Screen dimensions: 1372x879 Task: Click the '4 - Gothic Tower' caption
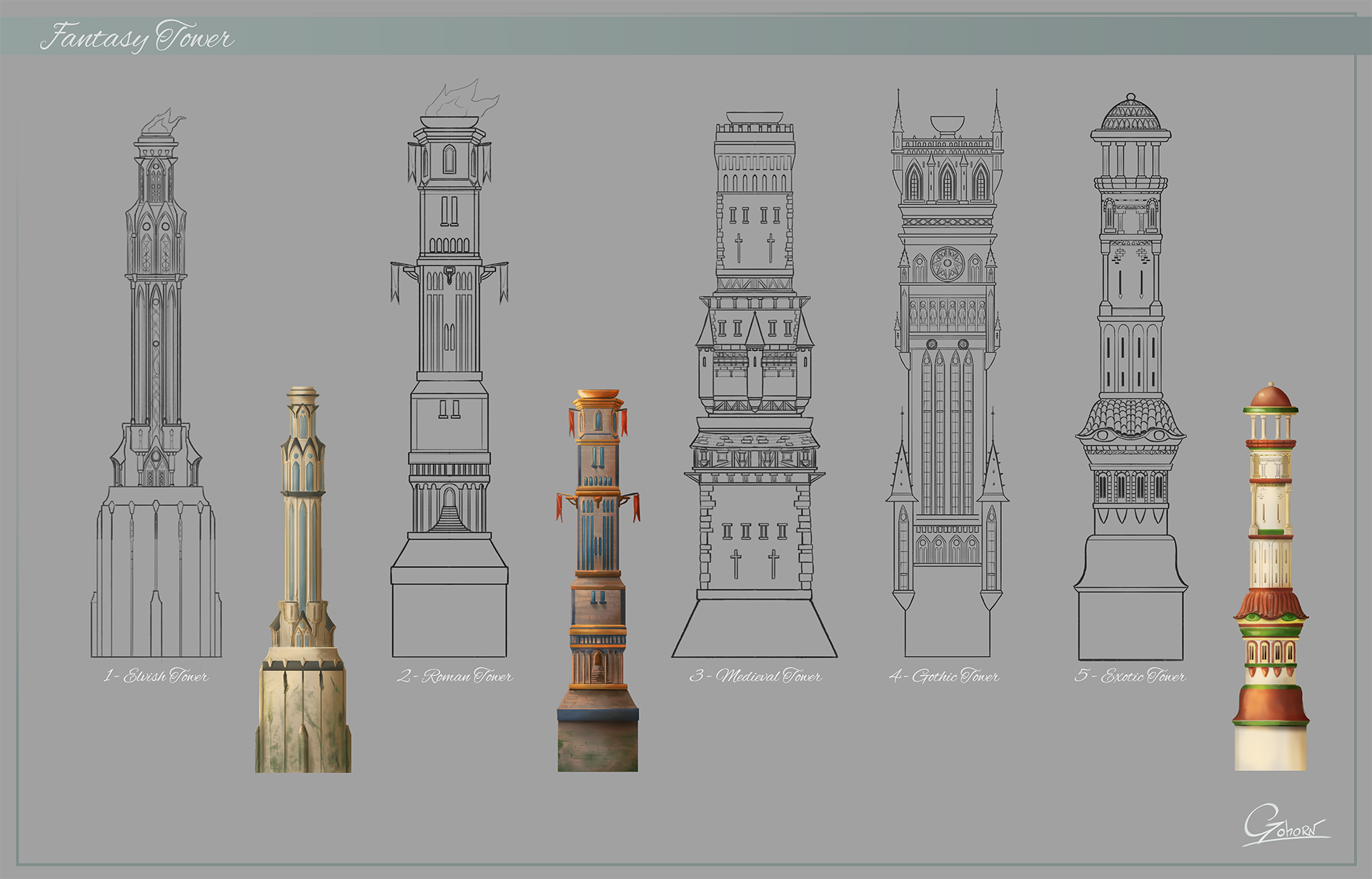(x=944, y=676)
